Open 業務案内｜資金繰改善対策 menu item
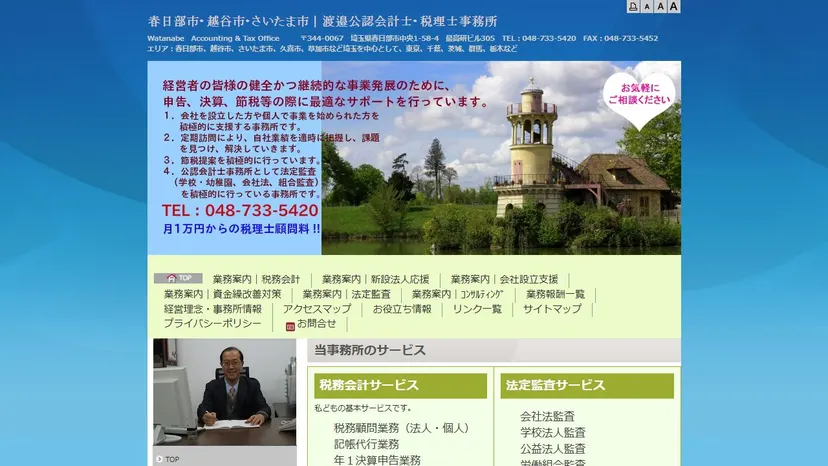Image resolution: width=828 pixels, height=466 pixels. (x=222, y=294)
